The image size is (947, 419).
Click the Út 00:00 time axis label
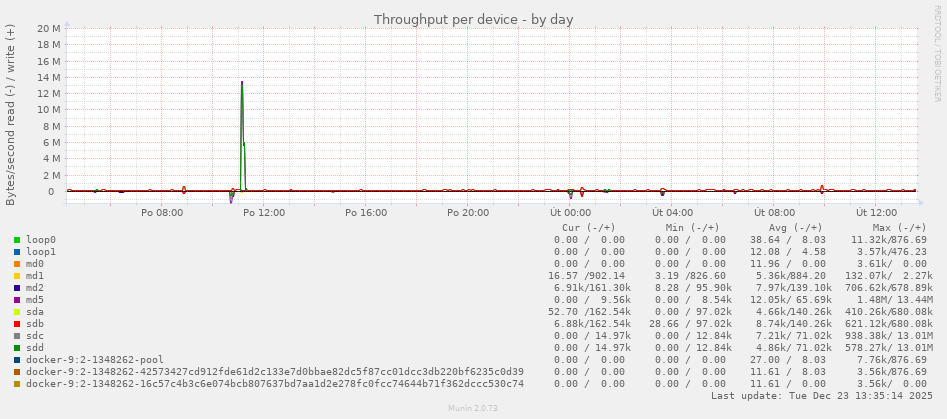click(x=570, y=213)
